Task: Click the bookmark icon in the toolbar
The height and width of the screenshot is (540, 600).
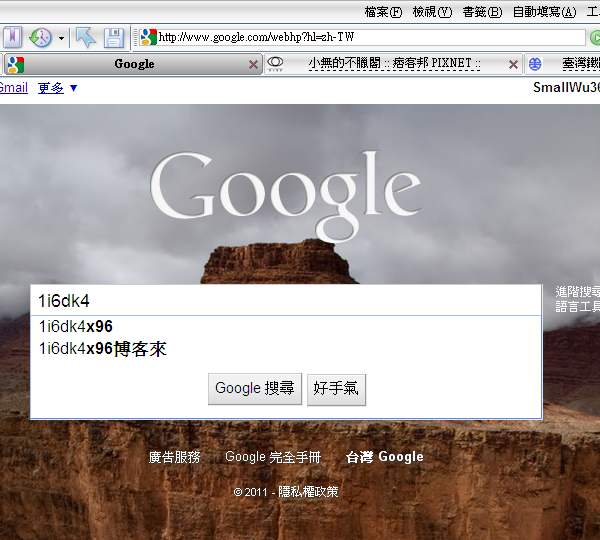Action: pyautogui.click(x=13, y=37)
